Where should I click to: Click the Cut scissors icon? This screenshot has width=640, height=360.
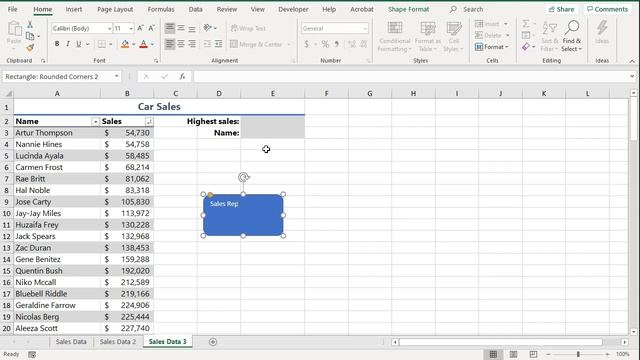coord(30,25)
